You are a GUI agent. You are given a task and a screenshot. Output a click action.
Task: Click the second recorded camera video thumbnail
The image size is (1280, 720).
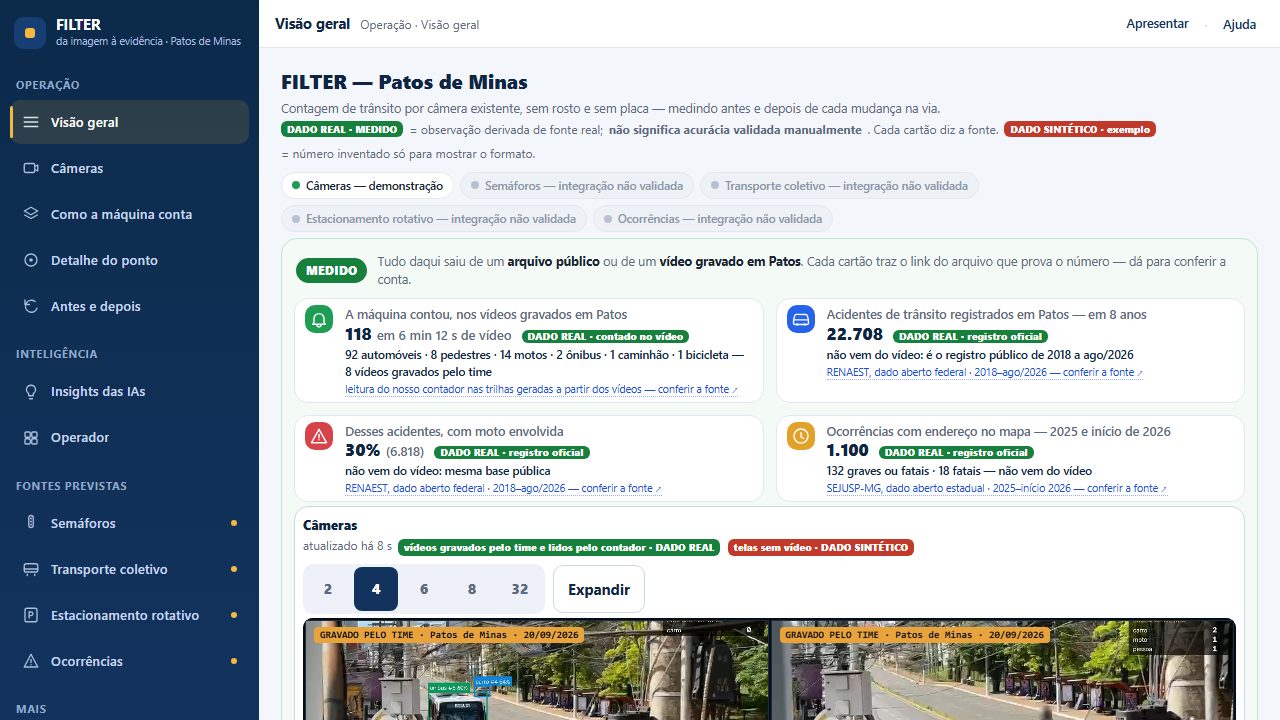click(x=1003, y=669)
